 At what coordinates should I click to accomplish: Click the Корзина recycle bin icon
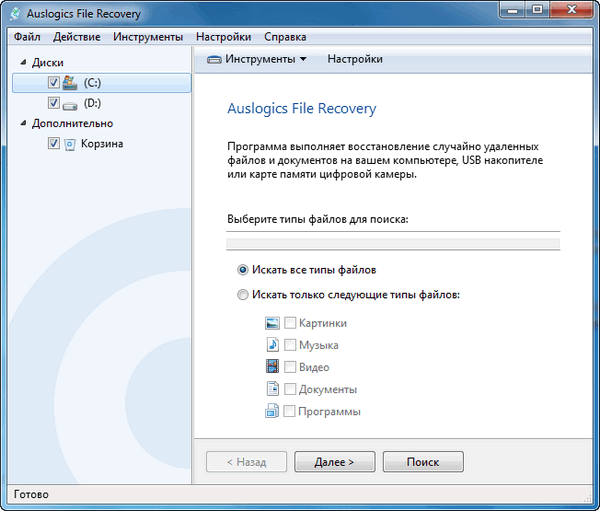click(x=70, y=144)
